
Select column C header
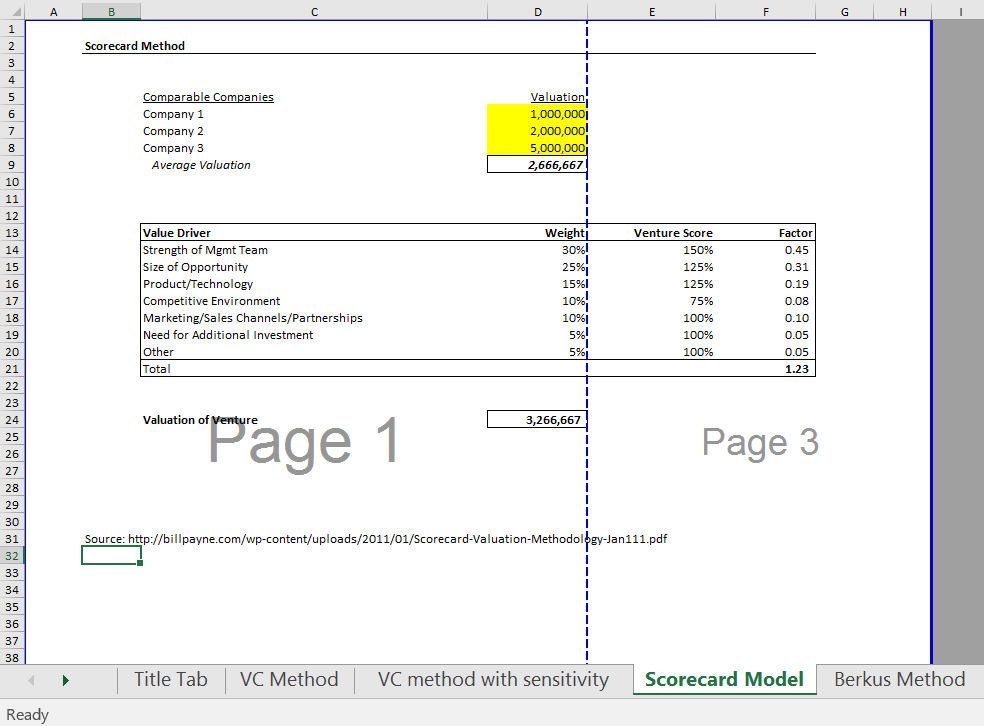tap(314, 12)
